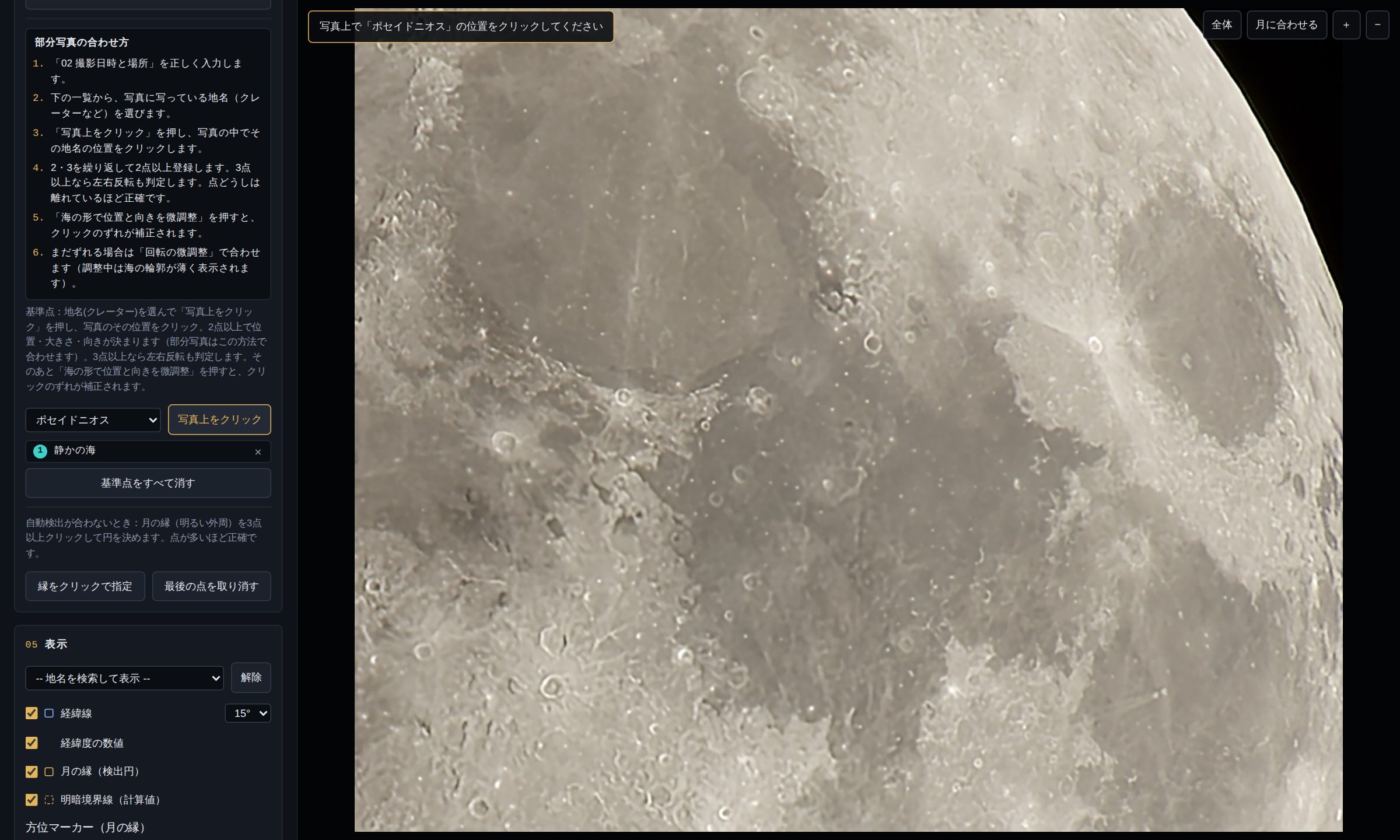
Task: Click 最後の点を取り消す button
Action: pyautogui.click(x=211, y=586)
